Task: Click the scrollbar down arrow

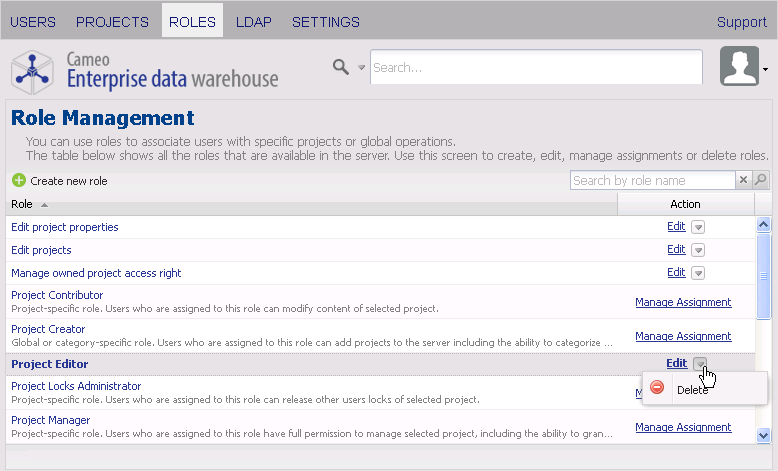Action: pyautogui.click(x=764, y=435)
